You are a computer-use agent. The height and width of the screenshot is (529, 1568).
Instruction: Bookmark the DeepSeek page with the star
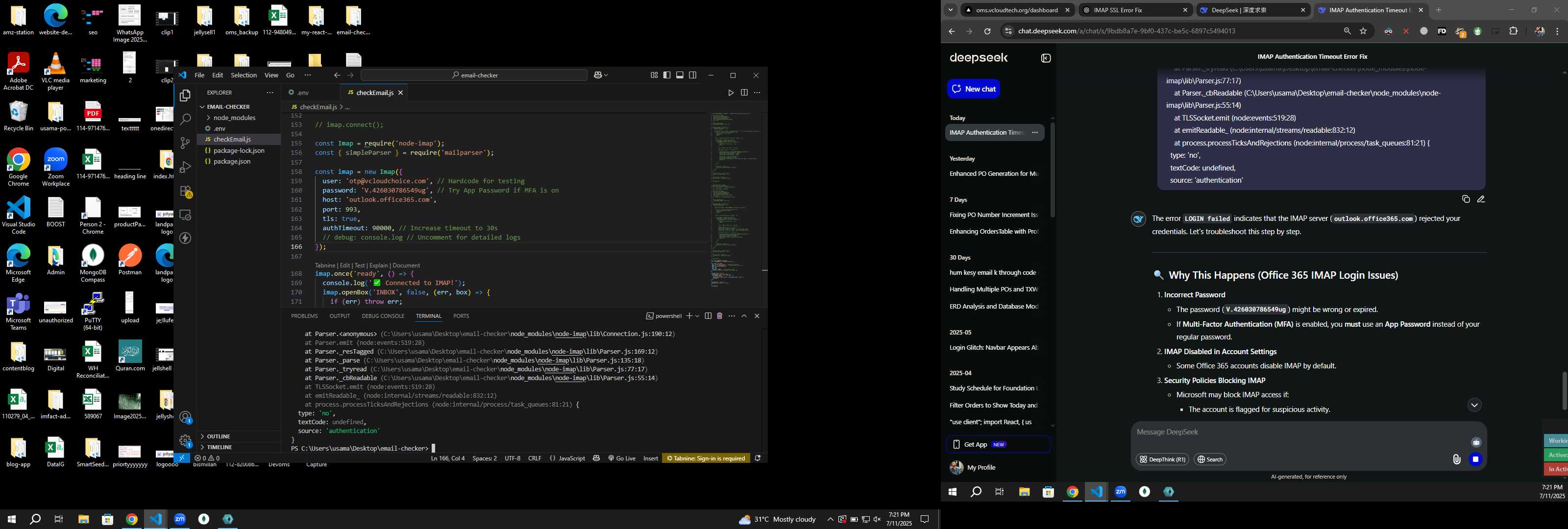point(1364,31)
